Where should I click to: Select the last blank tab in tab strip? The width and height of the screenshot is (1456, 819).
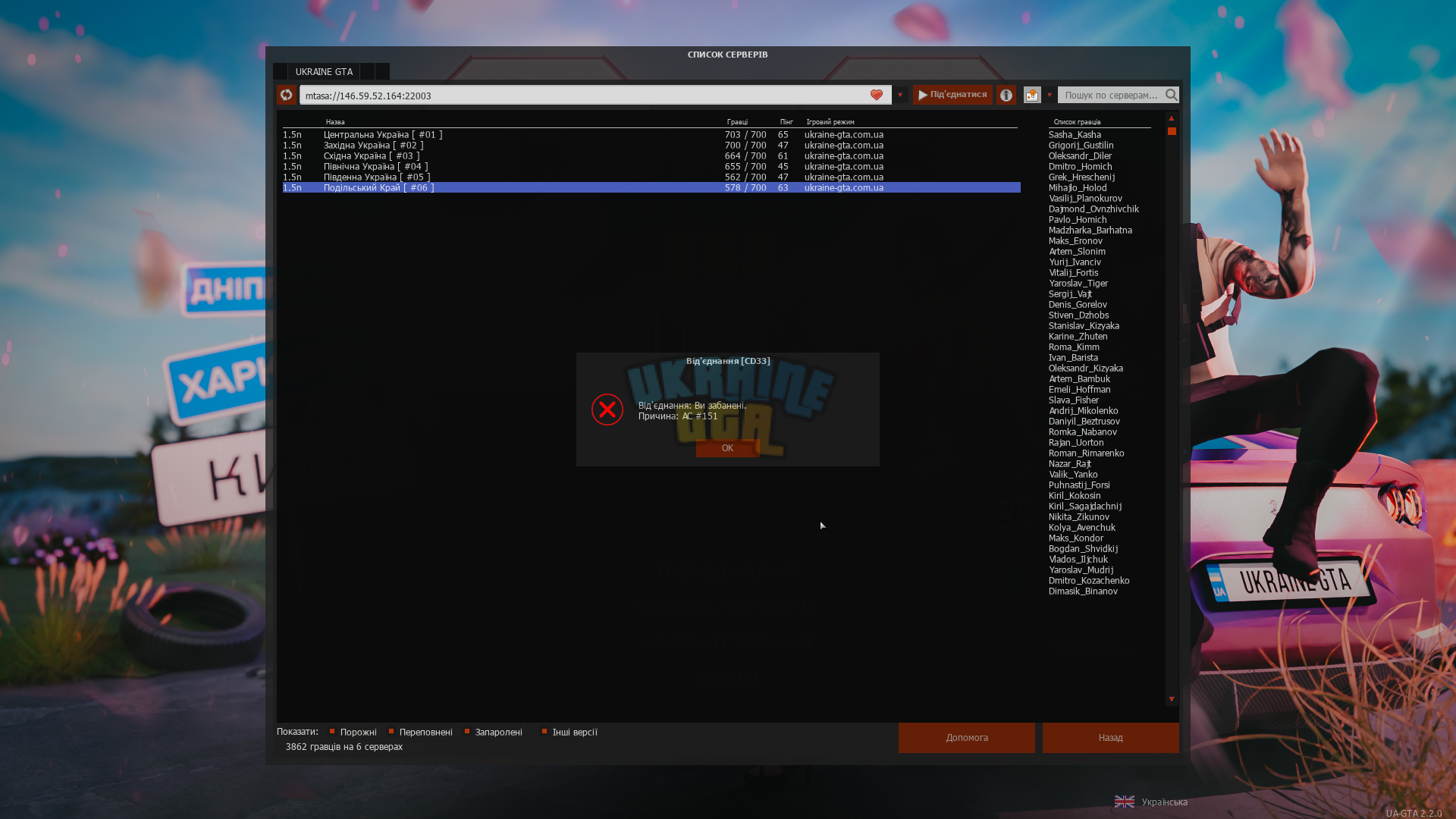click(x=382, y=71)
